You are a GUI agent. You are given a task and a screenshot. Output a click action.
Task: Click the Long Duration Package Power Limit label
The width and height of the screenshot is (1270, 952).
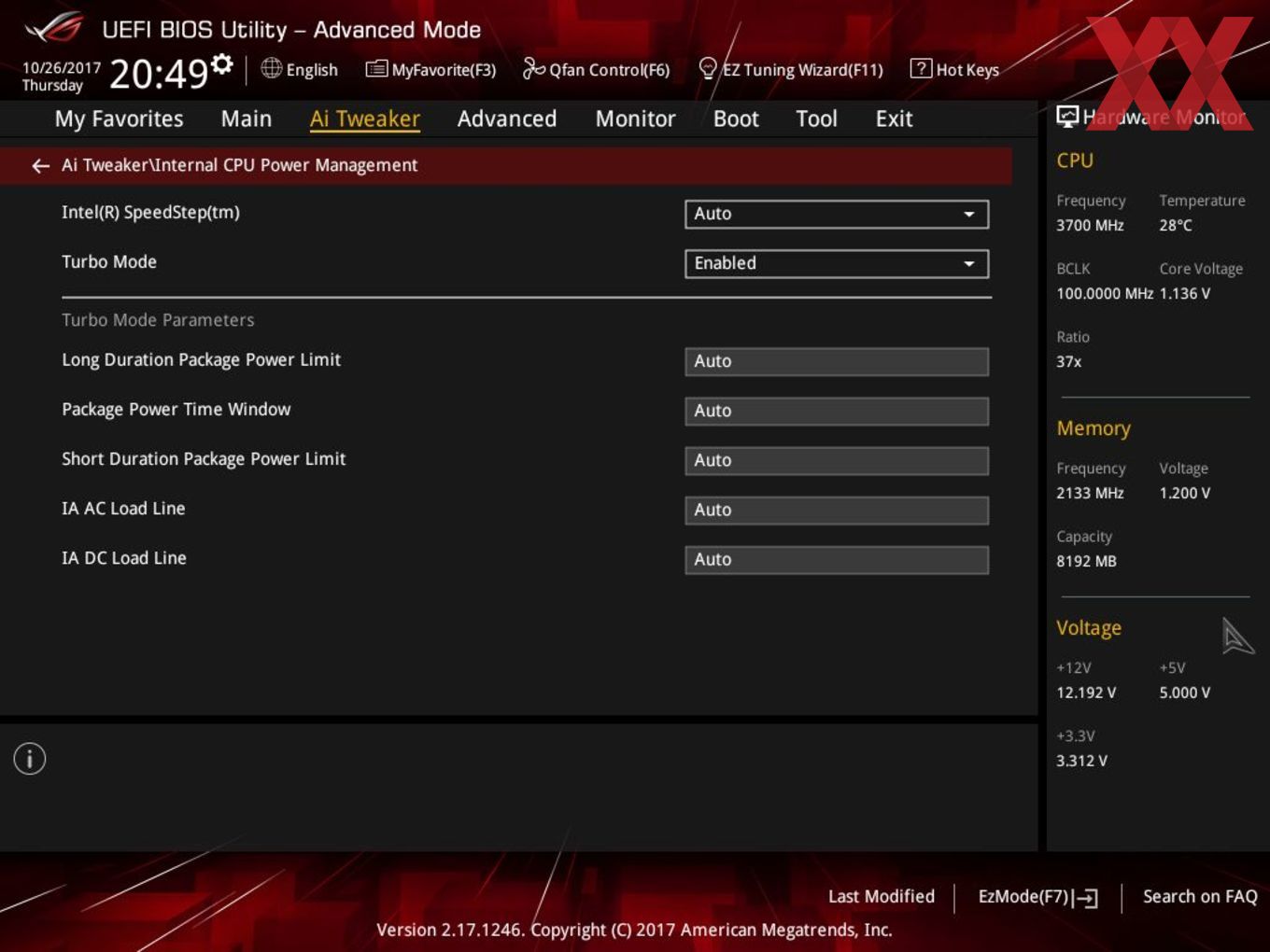[x=201, y=360]
